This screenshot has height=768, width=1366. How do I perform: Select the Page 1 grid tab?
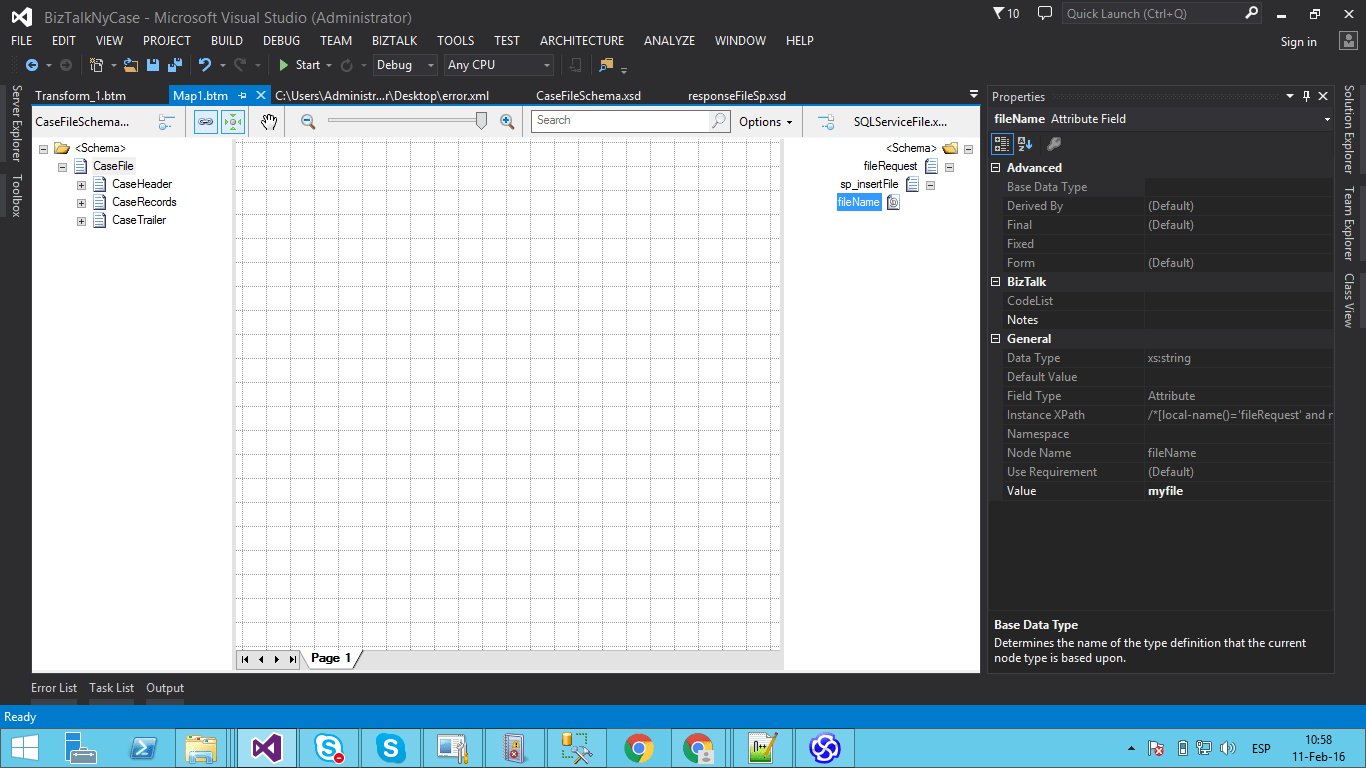331,658
